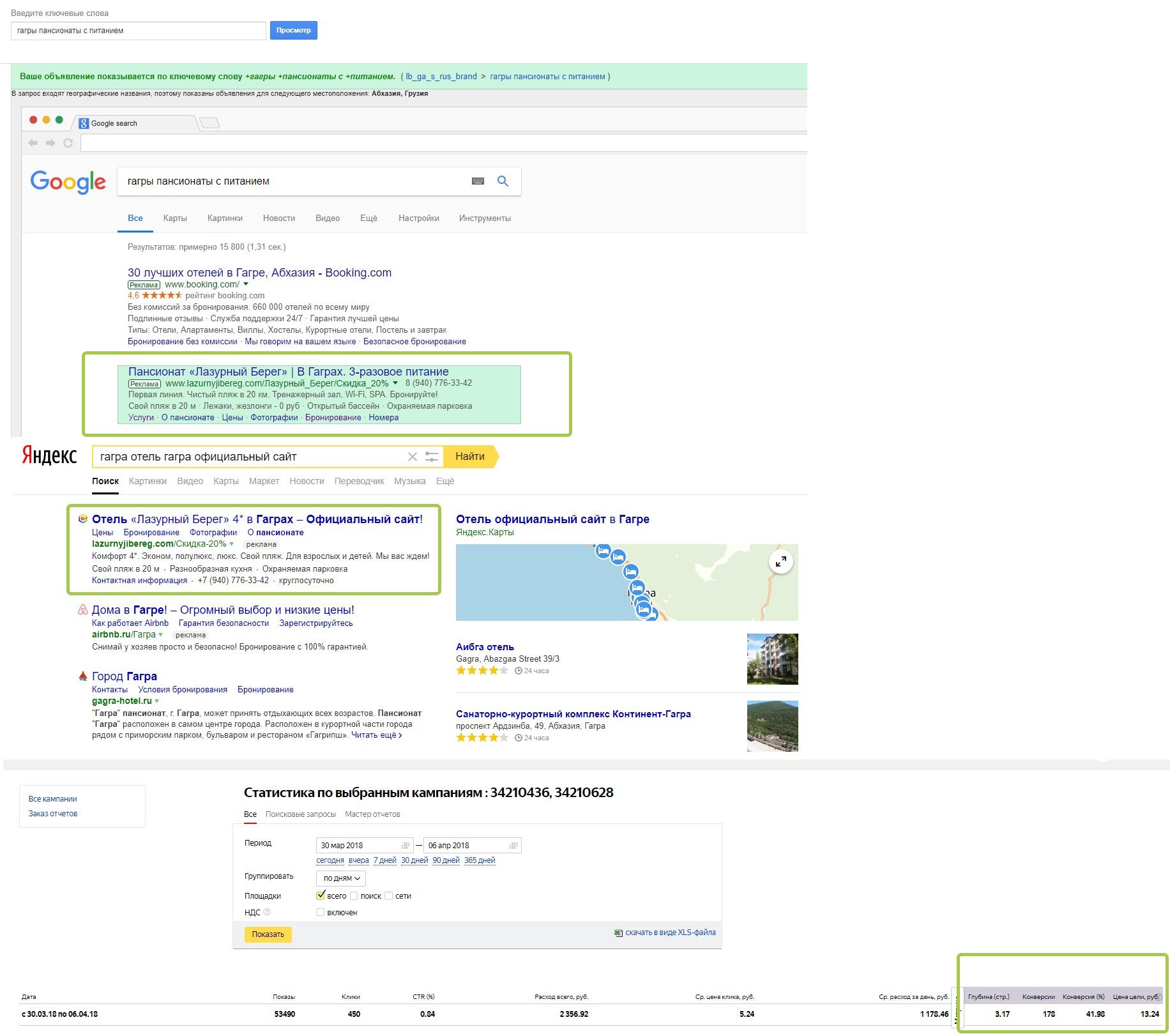Open Пансионат «Лазурный Берег» ad link
Viewport: 1170px width, 1036px height.
[x=289, y=372]
